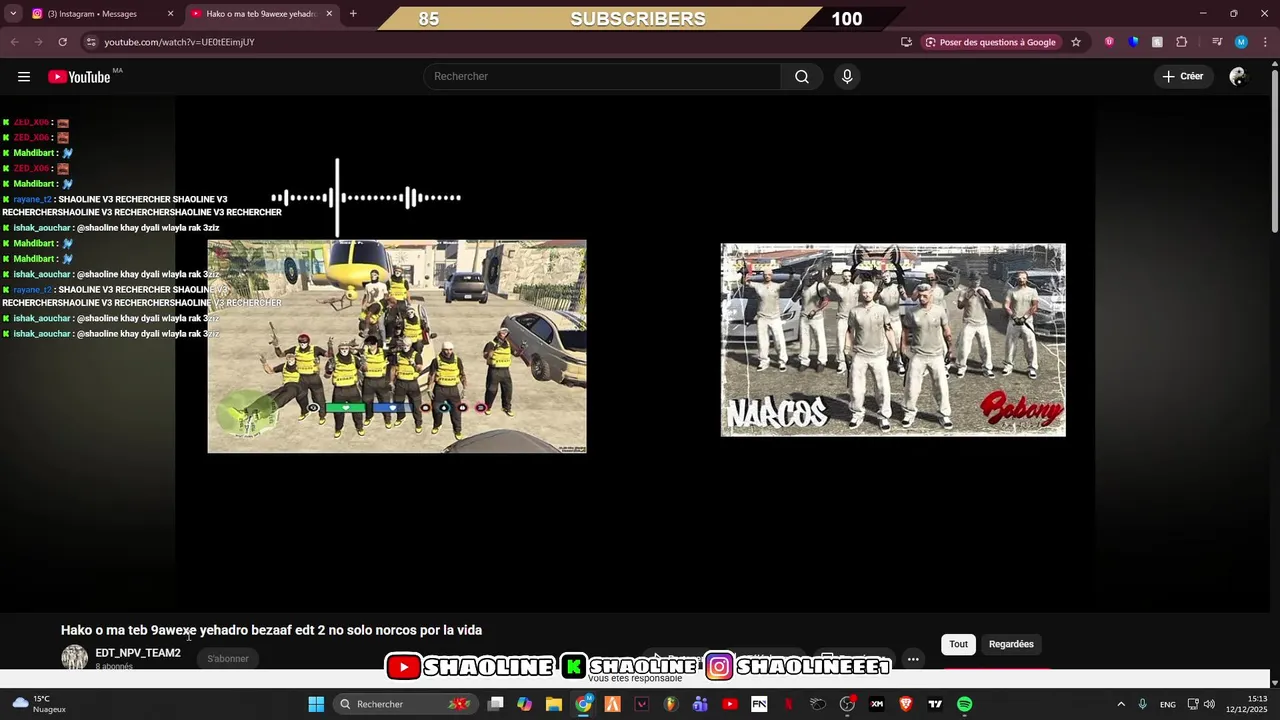Close the current YouTube tab
This screenshot has height=720, width=1280.
pyautogui.click(x=329, y=14)
